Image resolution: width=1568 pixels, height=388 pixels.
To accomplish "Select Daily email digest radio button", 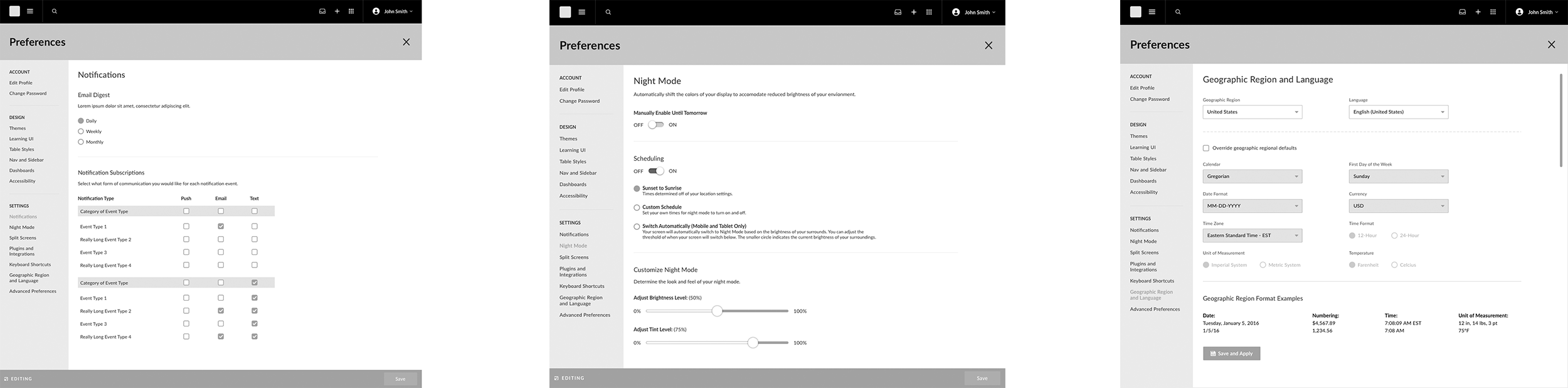I will [x=81, y=121].
